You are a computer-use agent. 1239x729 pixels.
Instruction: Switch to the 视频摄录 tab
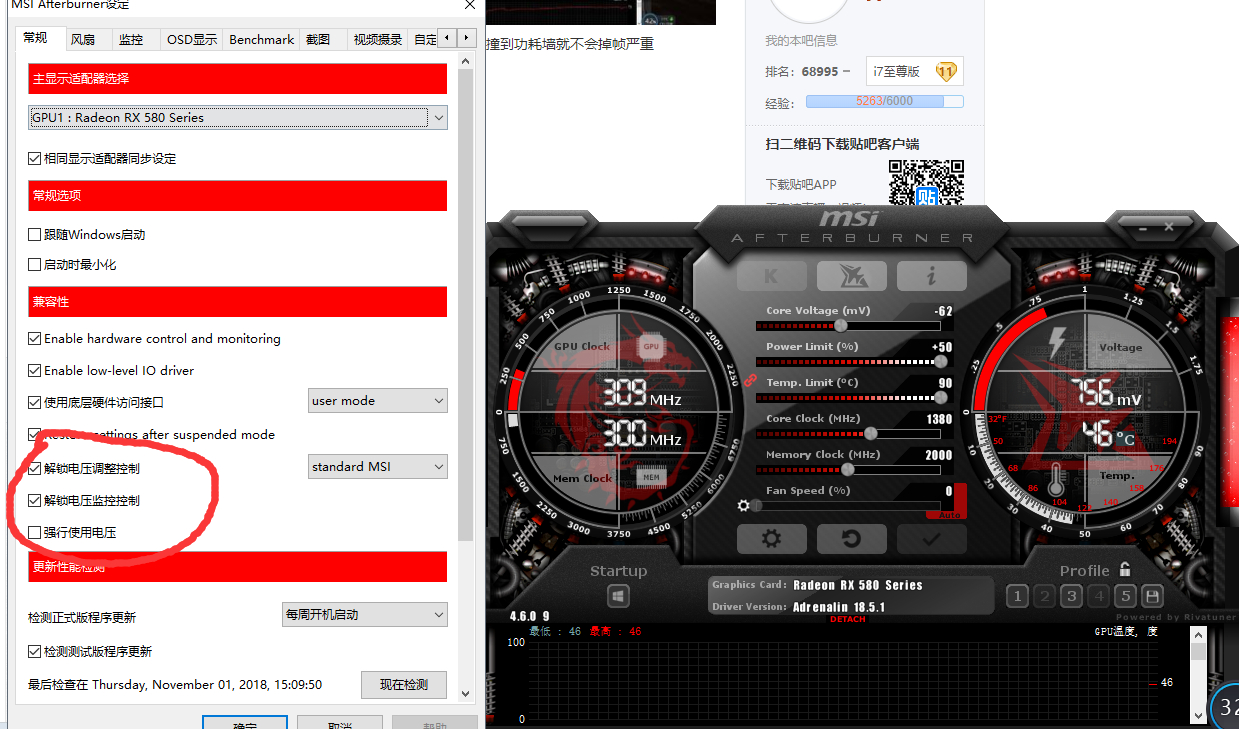point(377,39)
